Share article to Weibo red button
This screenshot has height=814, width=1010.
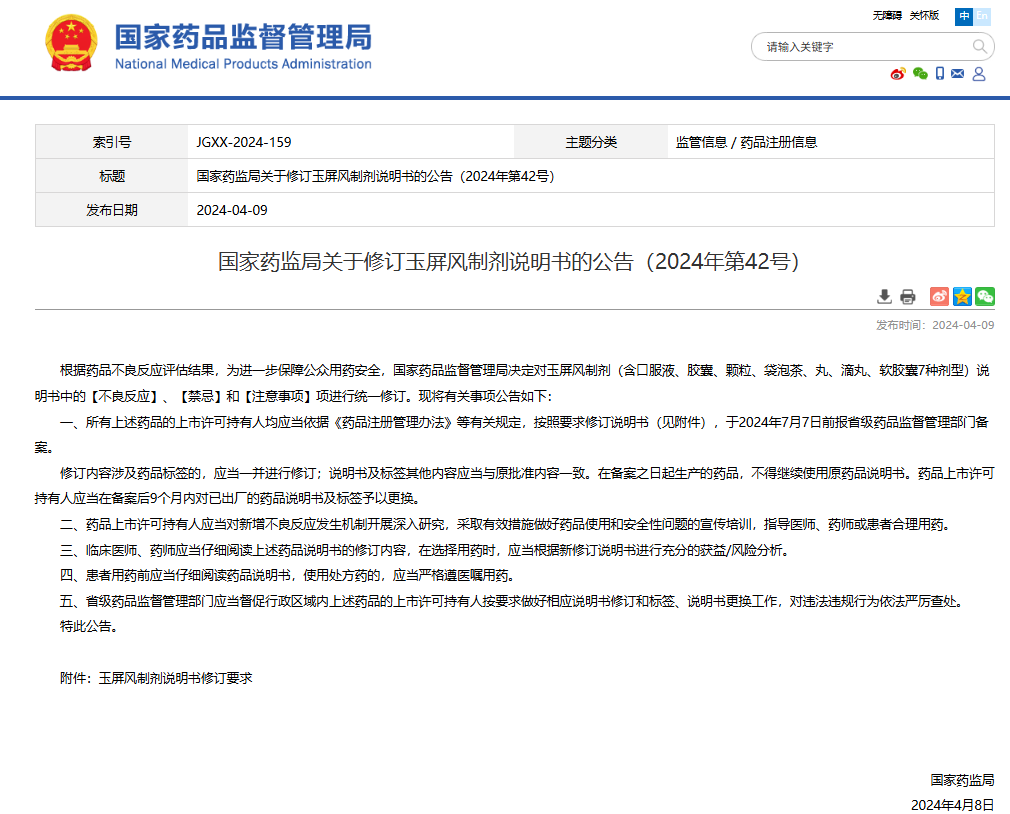point(939,296)
